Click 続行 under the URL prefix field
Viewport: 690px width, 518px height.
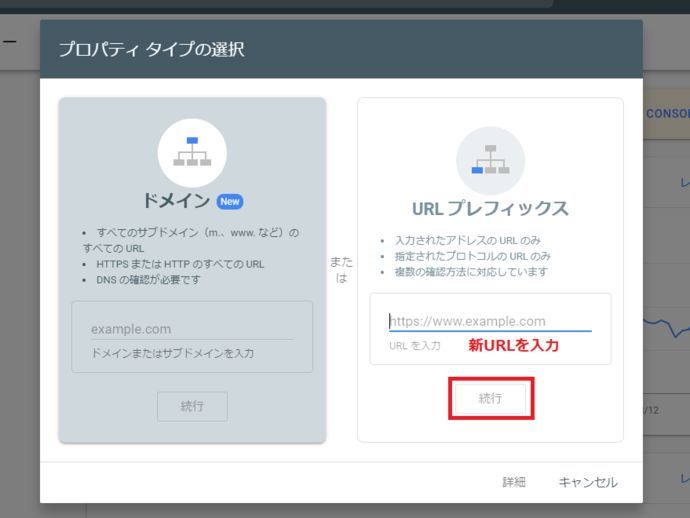[490, 398]
